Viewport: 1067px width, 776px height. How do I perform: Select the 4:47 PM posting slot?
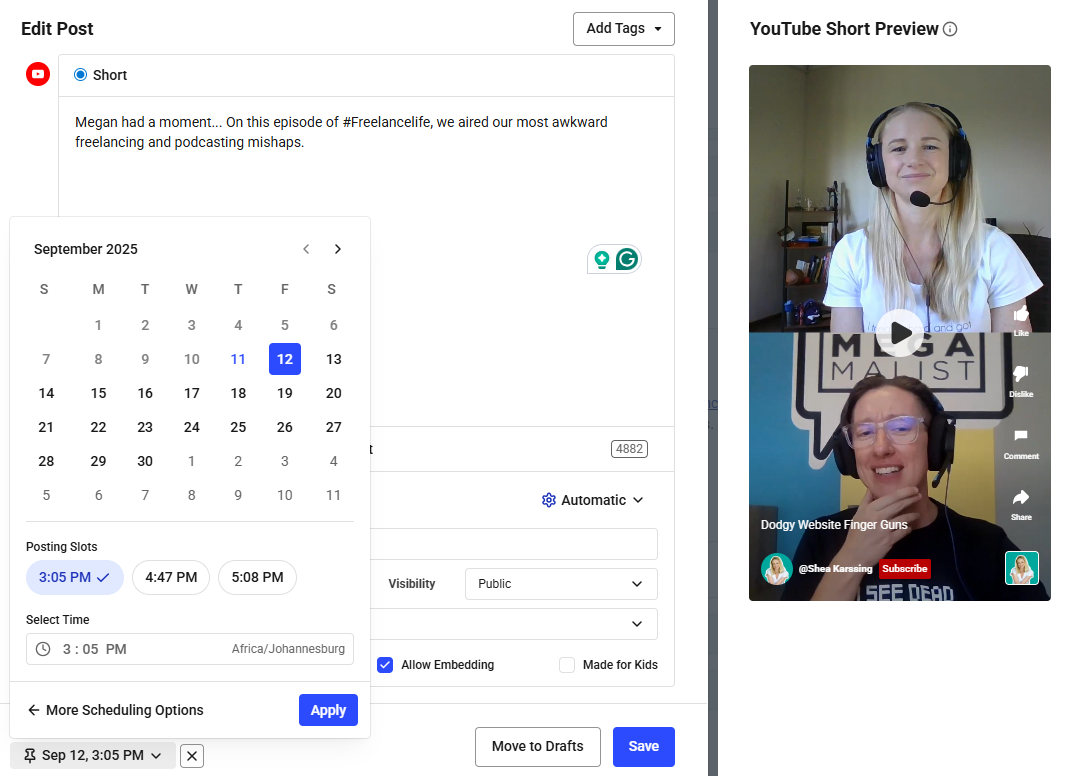(170, 577)
